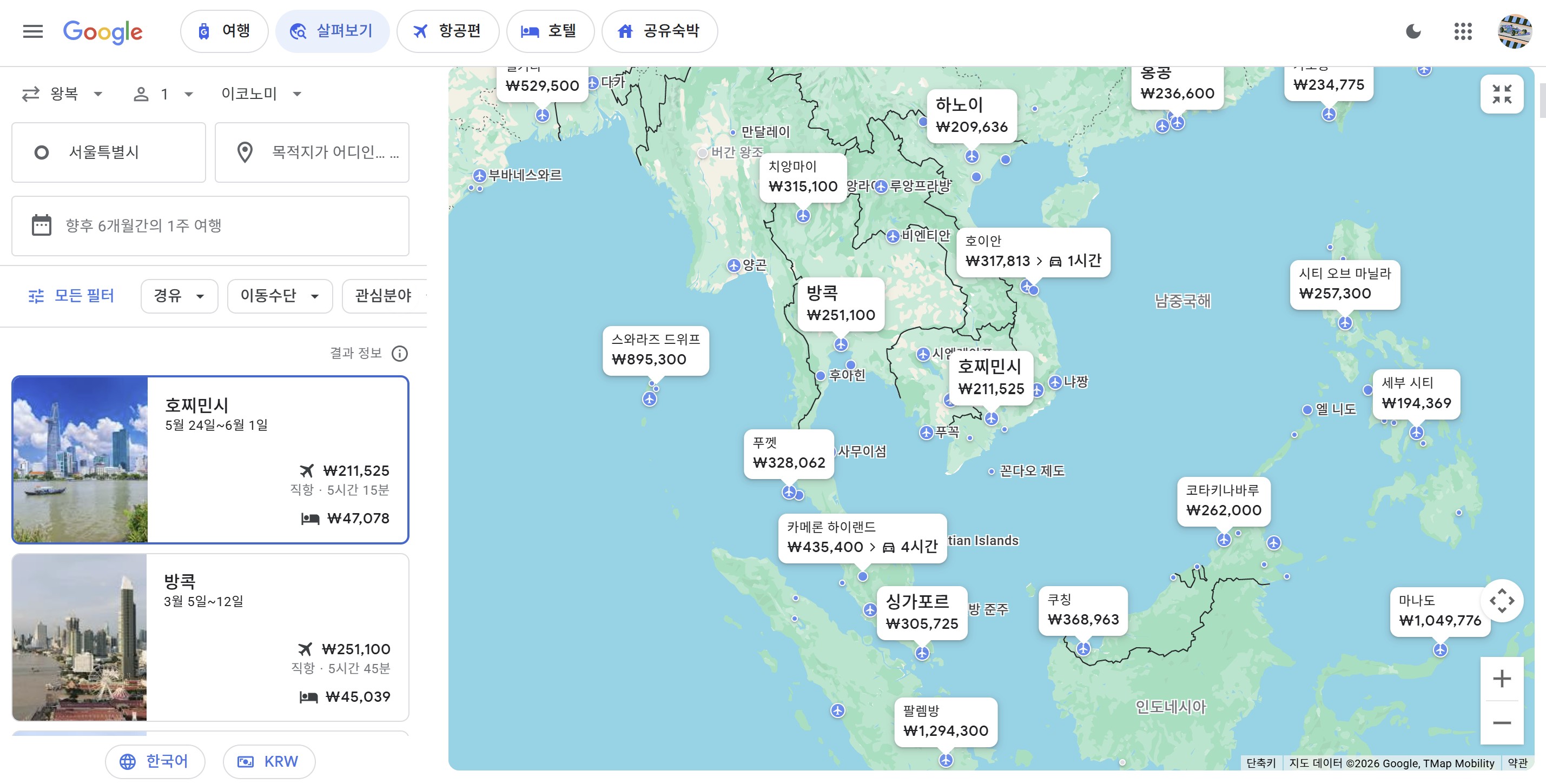This screenshot has width=1546, height=784.
Task: Open the 이동수단 transport mode dropdown
Action: click(279, 296)
